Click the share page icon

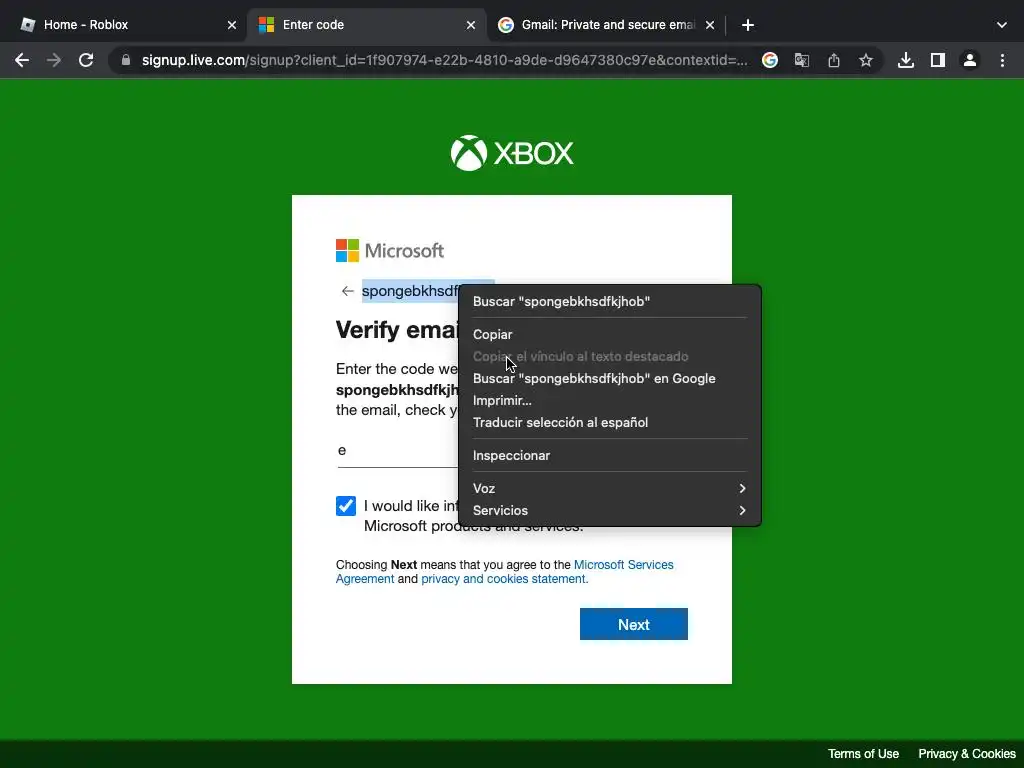click(834, 61)
